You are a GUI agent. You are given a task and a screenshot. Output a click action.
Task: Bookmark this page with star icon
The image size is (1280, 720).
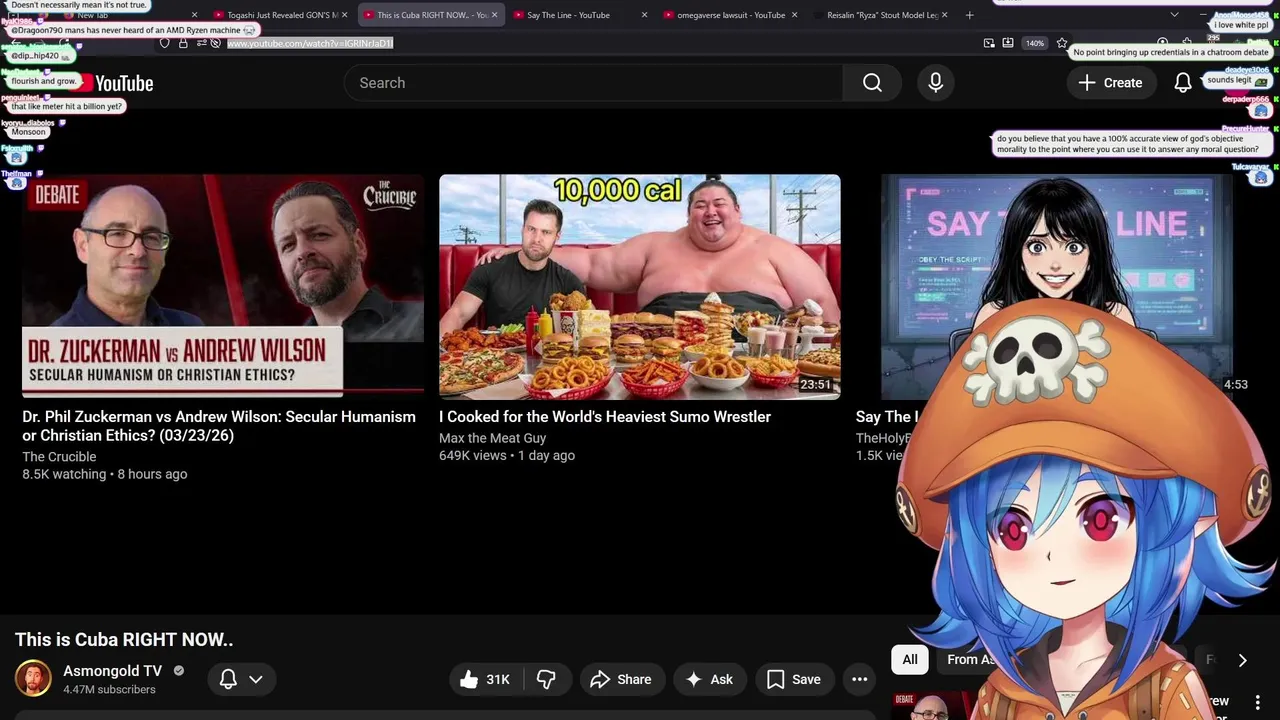coord(1061,43)
